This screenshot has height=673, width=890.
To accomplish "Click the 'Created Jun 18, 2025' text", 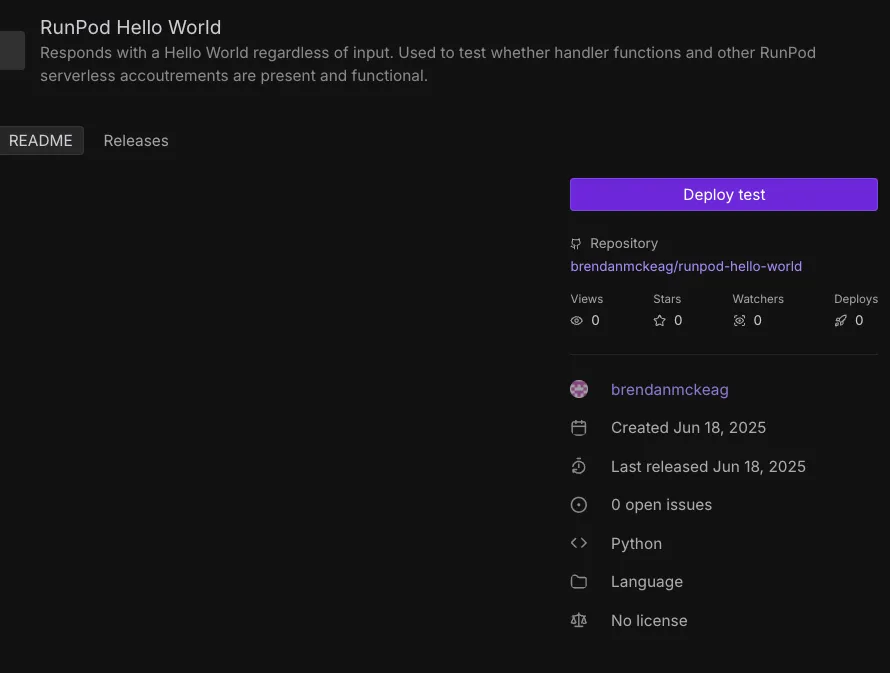I will click(x=688, y=428).
